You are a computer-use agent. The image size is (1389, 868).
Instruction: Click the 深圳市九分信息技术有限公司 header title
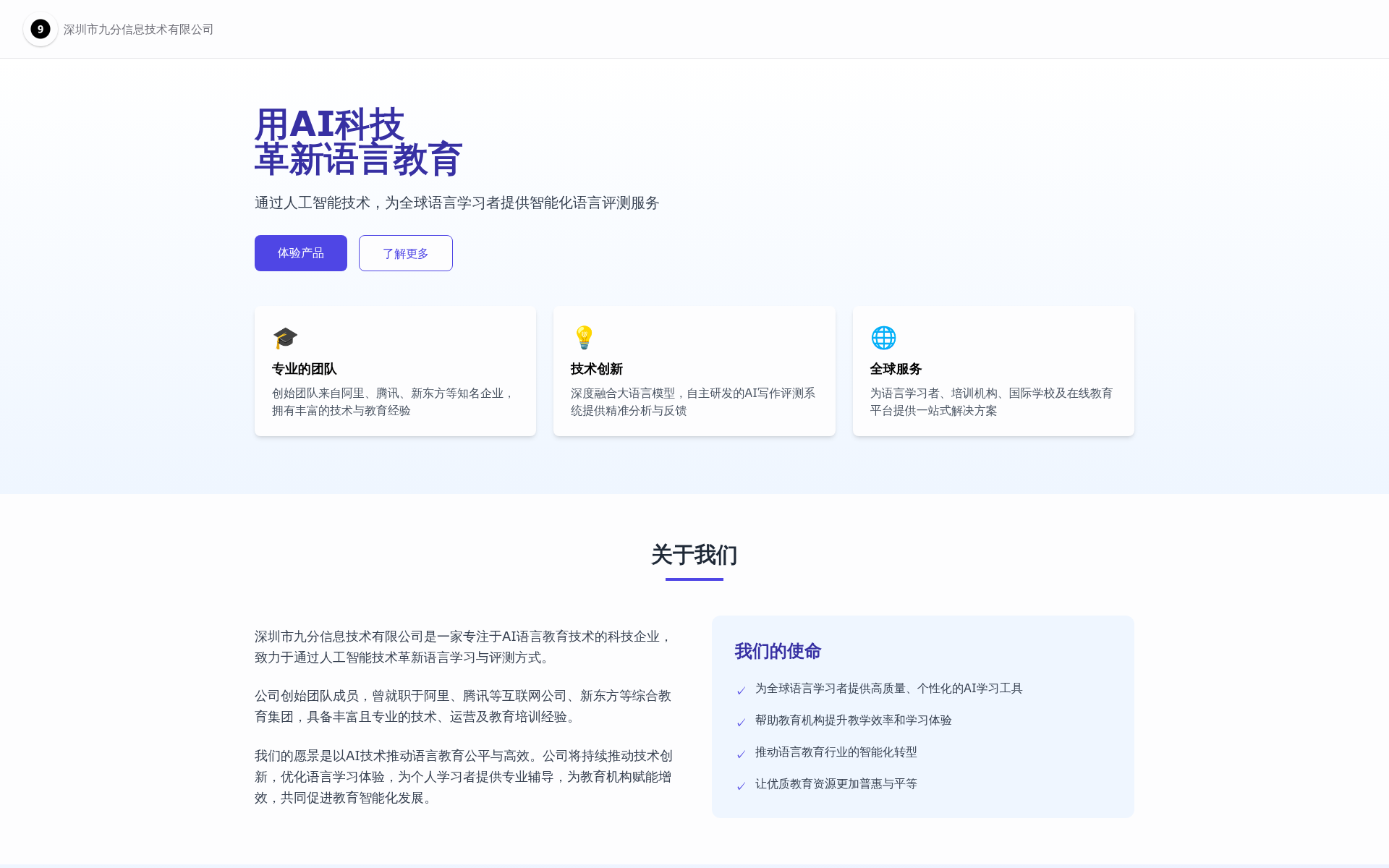138,29
